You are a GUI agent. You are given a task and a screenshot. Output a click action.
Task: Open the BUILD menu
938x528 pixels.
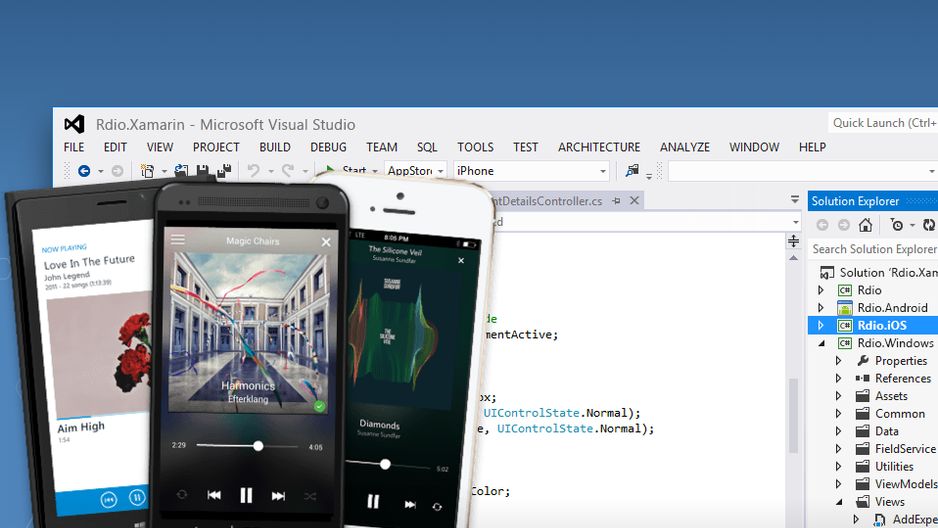[275, 147]
